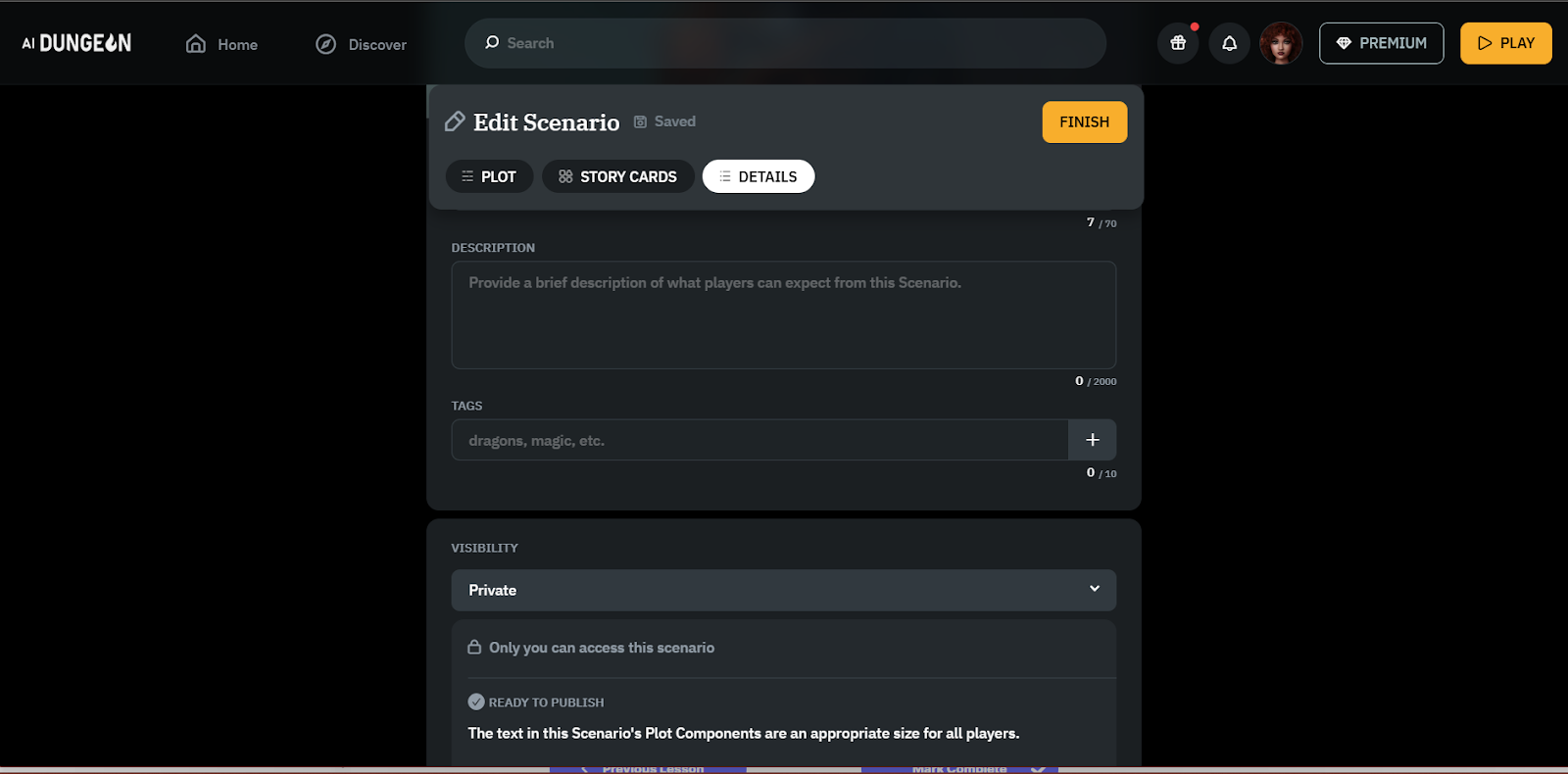Click the Tags input field
Viewport: 1568px width, 774px height.
759,440
